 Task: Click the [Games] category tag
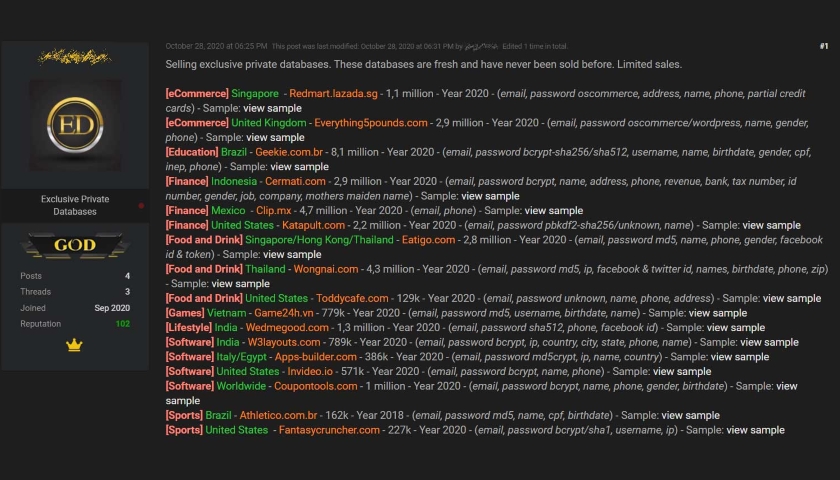click(x=185, y=313)
